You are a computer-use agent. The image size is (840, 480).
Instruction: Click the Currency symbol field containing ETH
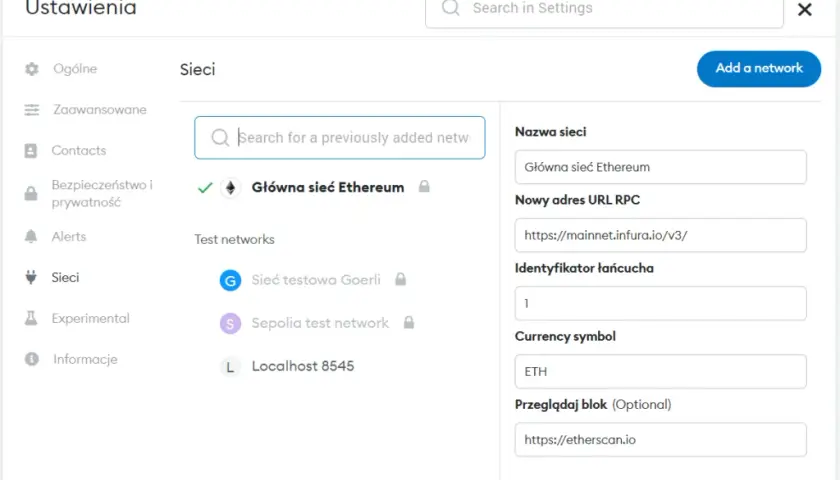coord(661,371)
